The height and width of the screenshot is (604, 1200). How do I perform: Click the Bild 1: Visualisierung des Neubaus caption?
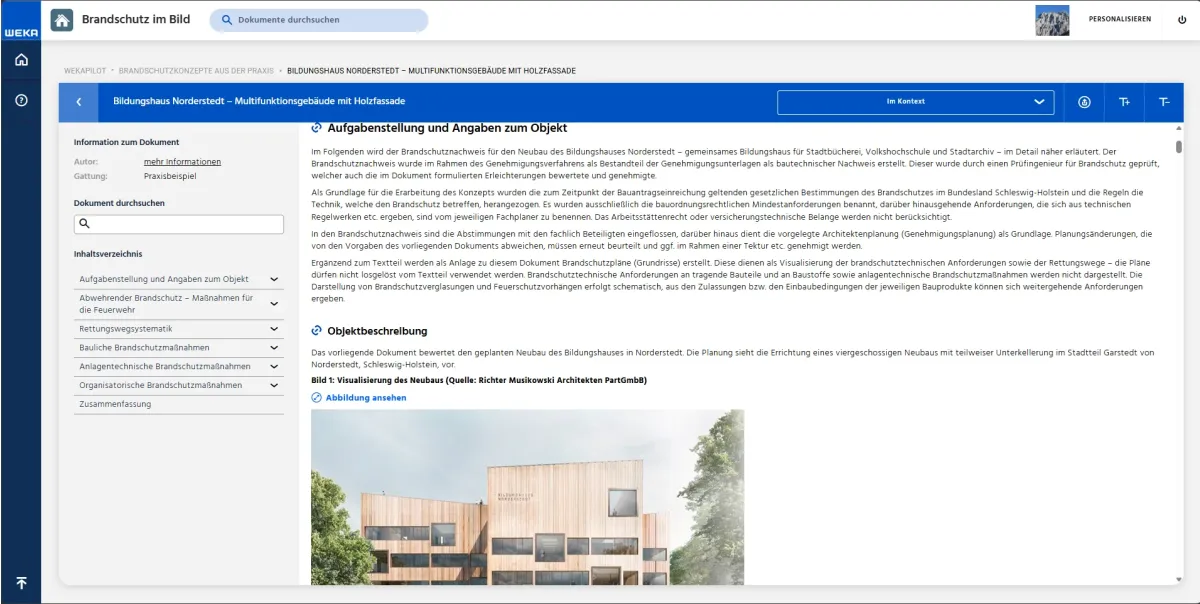(479, 381)
